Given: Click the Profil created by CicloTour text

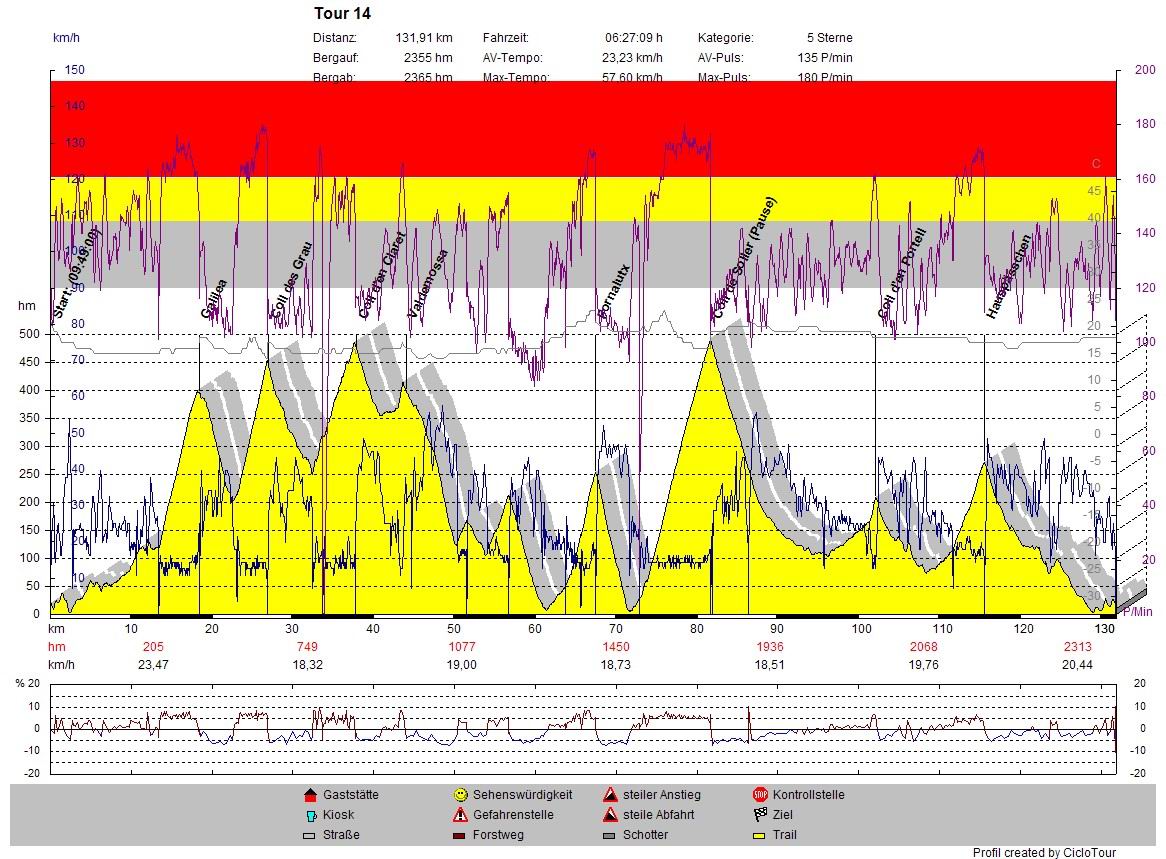Looking at the screenshot, I should [x=1044, y=852].
